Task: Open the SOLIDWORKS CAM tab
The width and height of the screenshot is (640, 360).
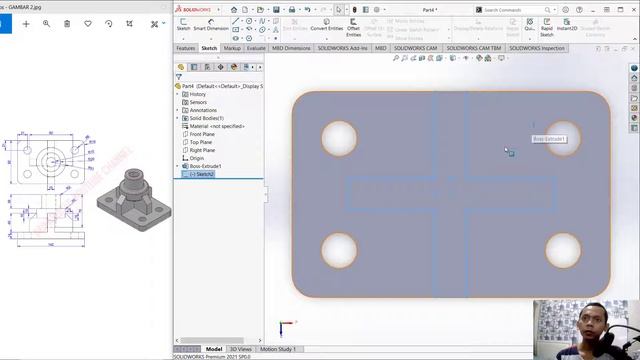Action: (x=416, y=48)
